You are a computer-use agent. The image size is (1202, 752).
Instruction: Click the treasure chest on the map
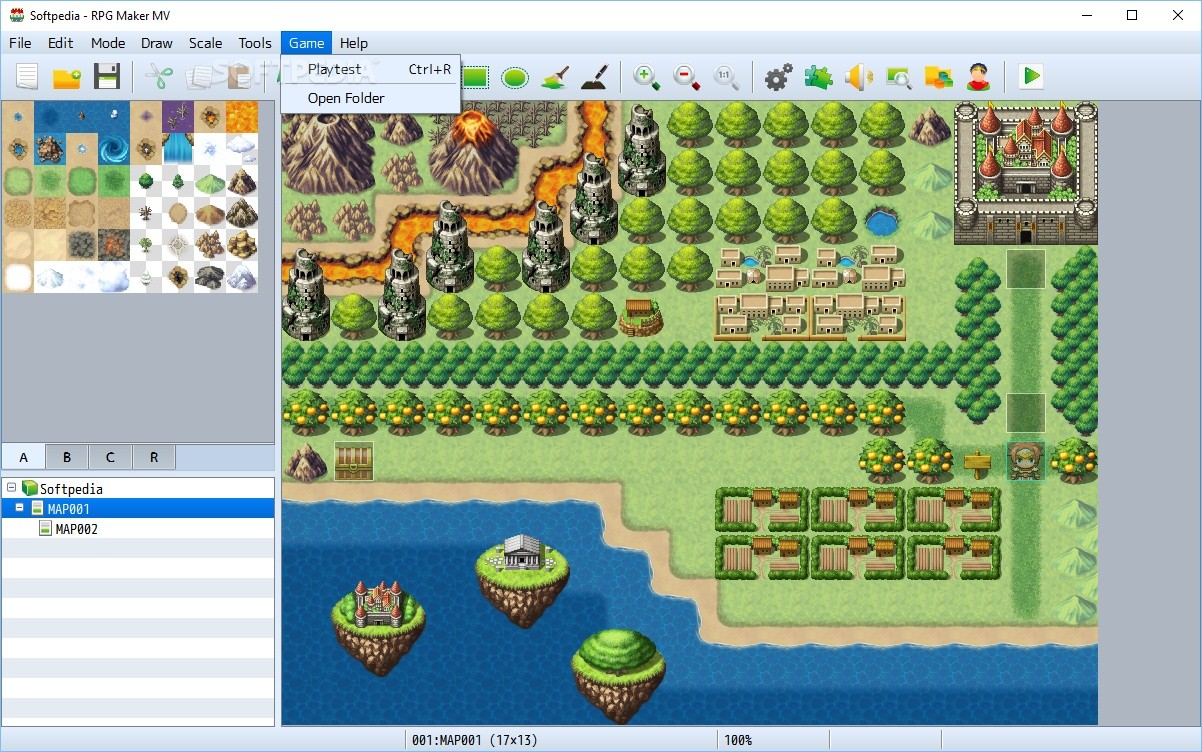[354, 461]
